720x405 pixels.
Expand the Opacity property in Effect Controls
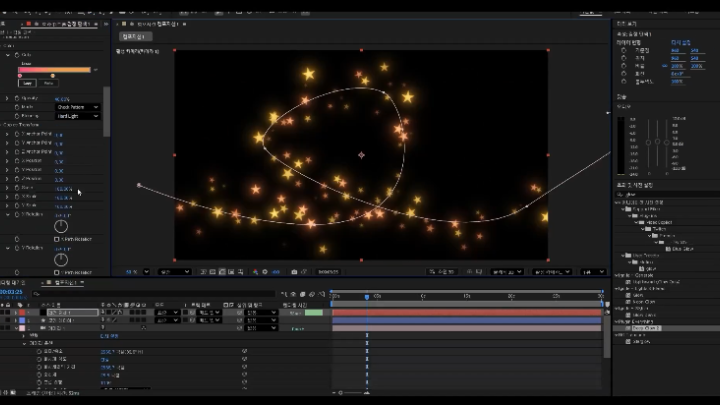click(x=7, y=98)
